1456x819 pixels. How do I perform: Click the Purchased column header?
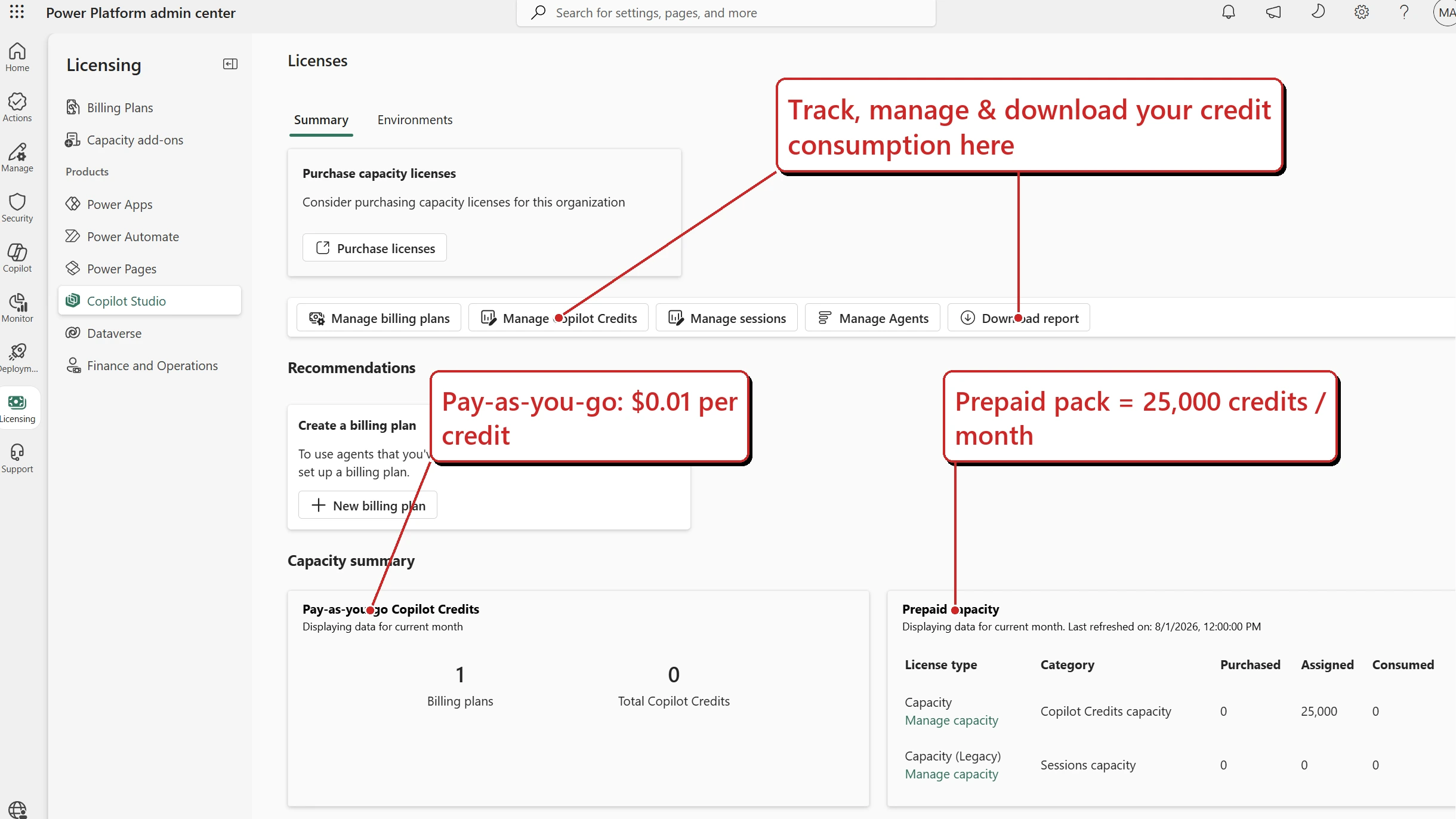coord(1250,664)
